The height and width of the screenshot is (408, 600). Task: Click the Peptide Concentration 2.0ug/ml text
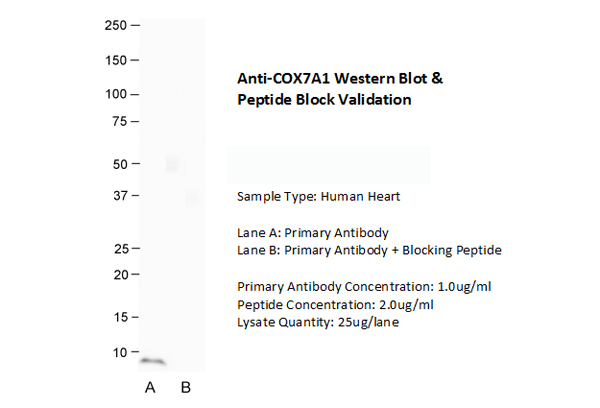click(335, 304)
